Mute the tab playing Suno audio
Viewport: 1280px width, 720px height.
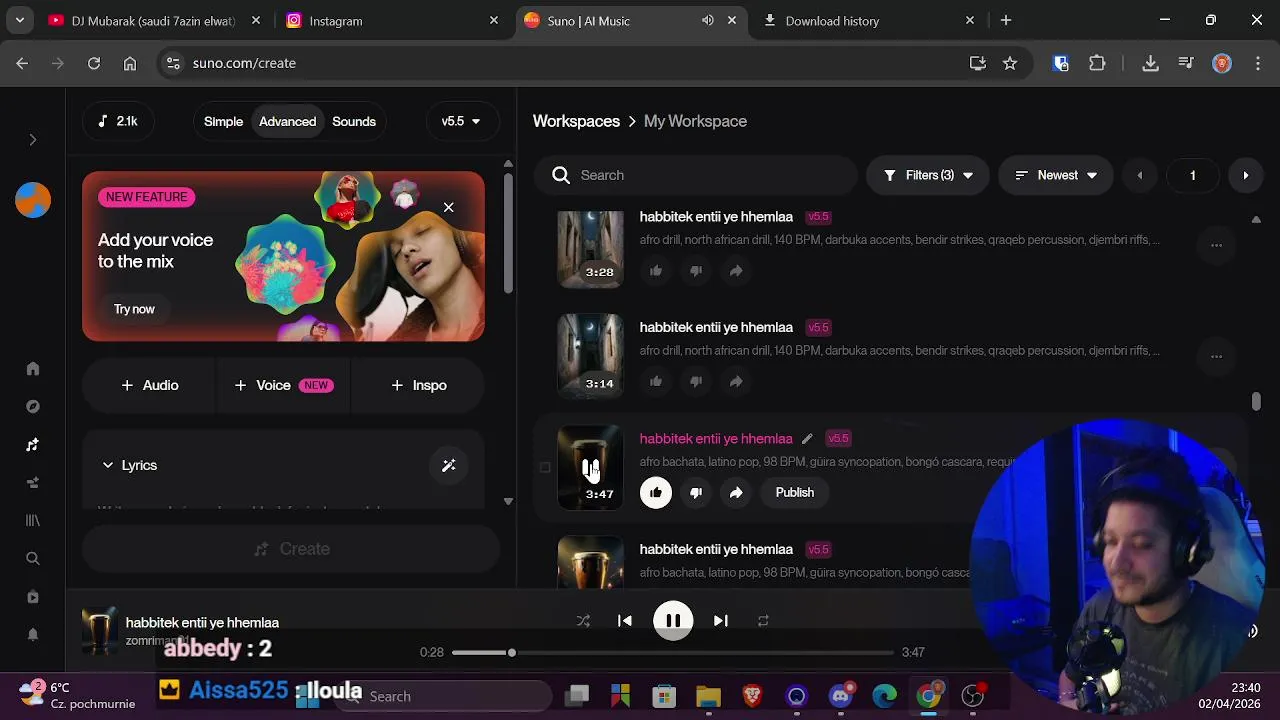tap(708, 20)
